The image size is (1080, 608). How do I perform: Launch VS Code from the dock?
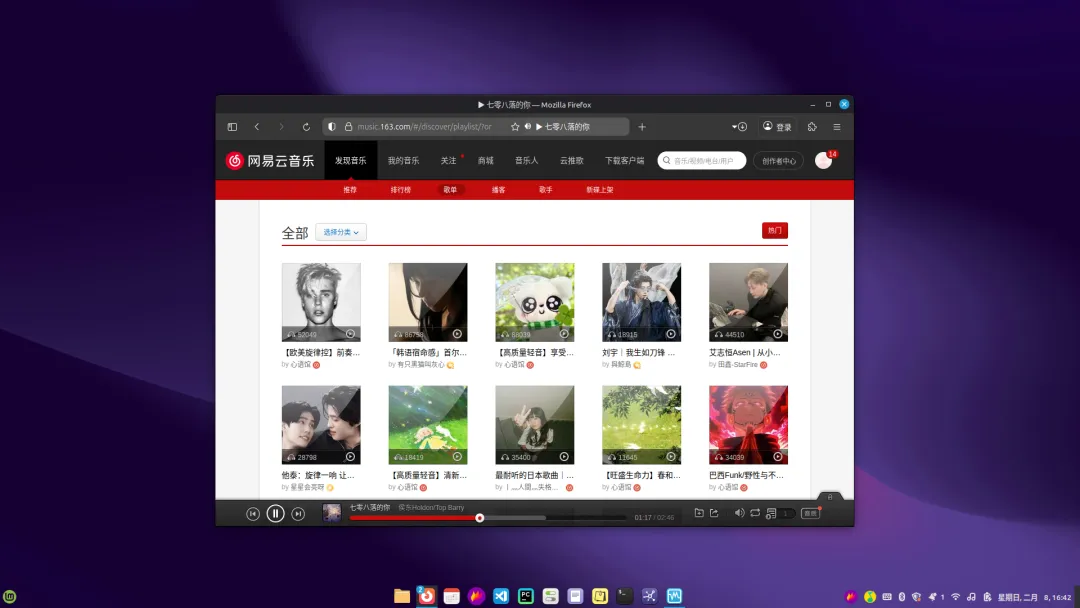pos(501,596)
